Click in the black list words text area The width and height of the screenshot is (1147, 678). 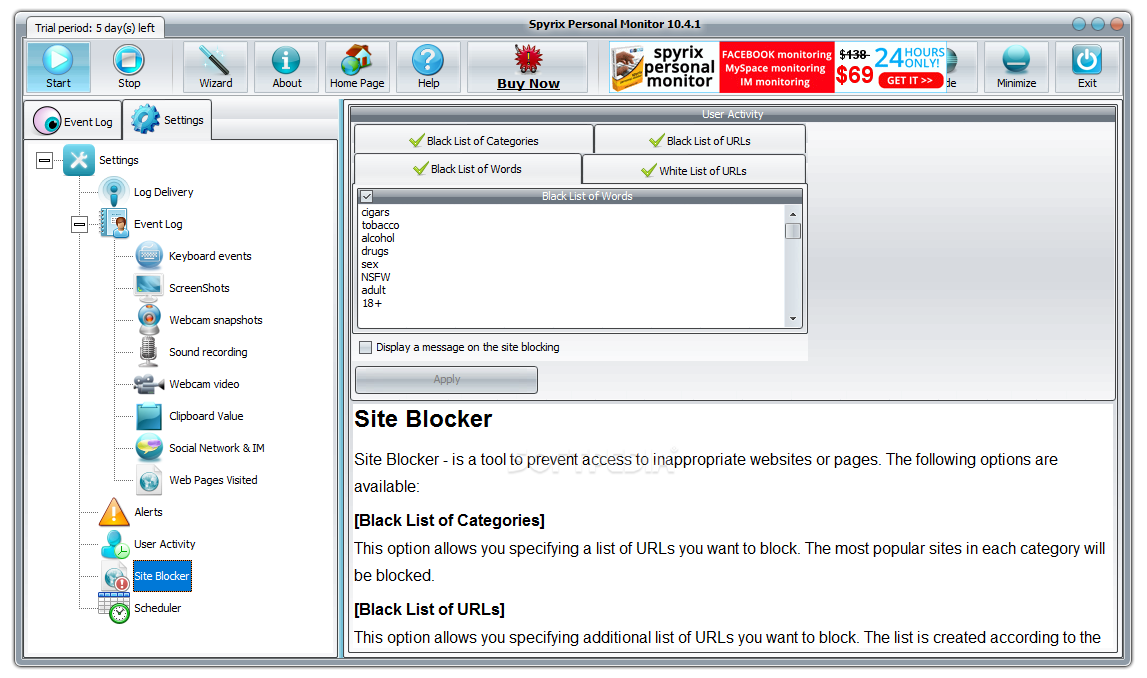571,265
